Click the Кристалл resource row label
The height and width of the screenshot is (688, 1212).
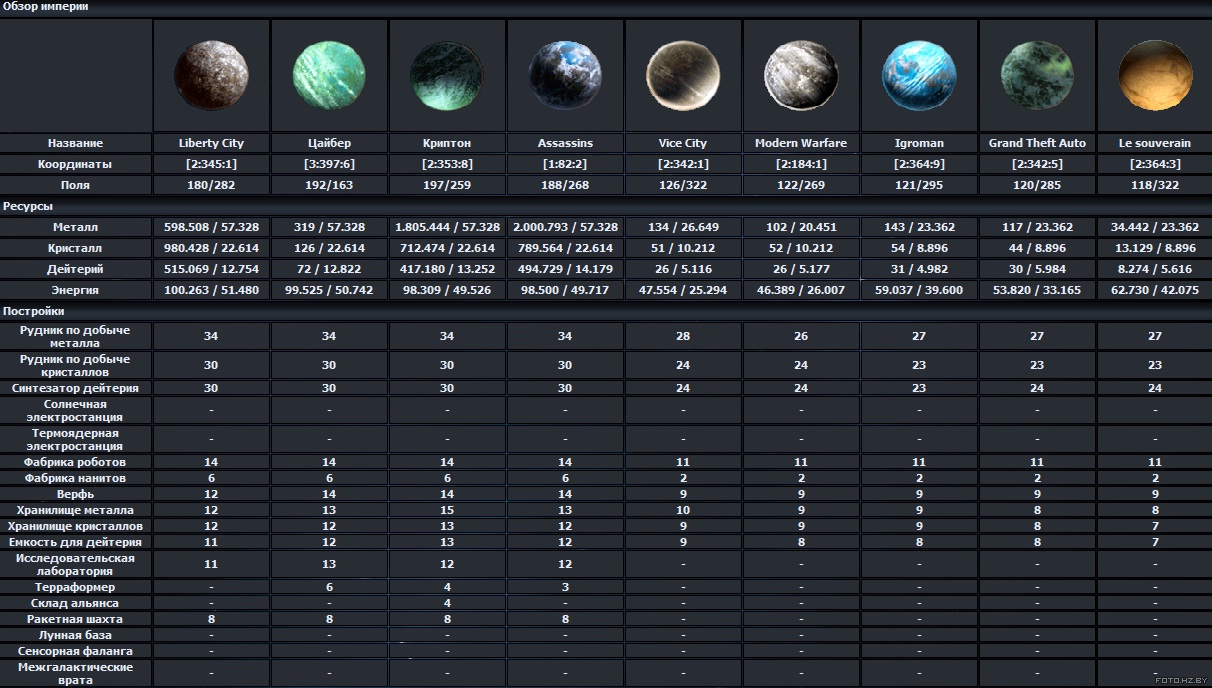(x=75, y=248)
